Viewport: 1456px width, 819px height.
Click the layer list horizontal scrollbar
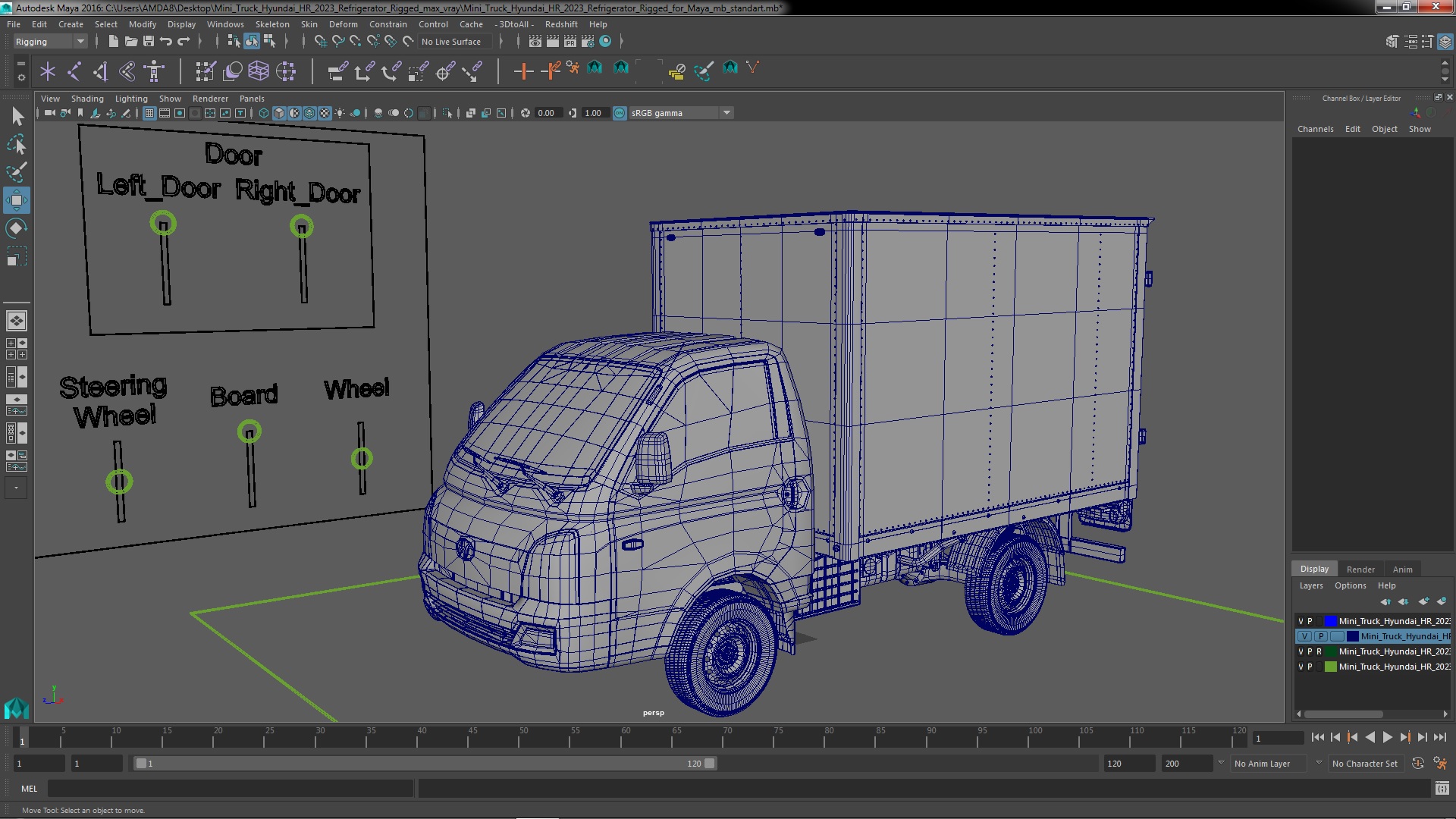1344,714
